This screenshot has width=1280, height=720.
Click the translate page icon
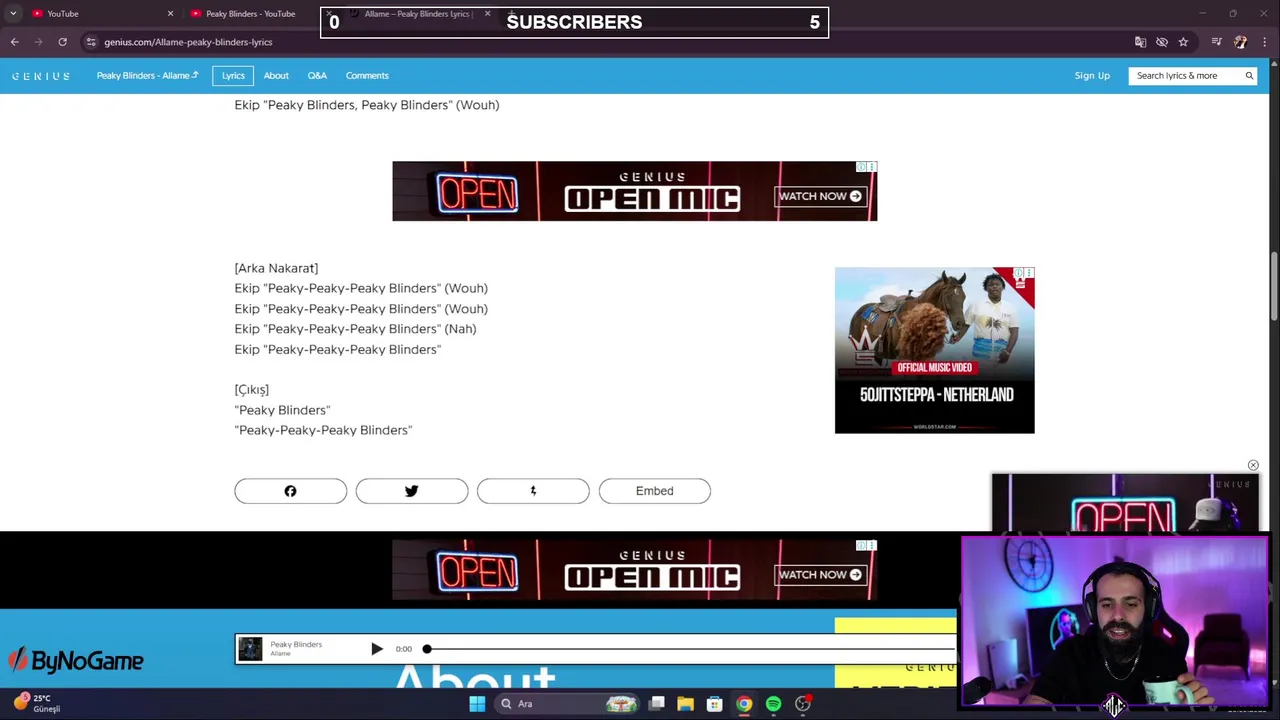[x=1140, y=42]
